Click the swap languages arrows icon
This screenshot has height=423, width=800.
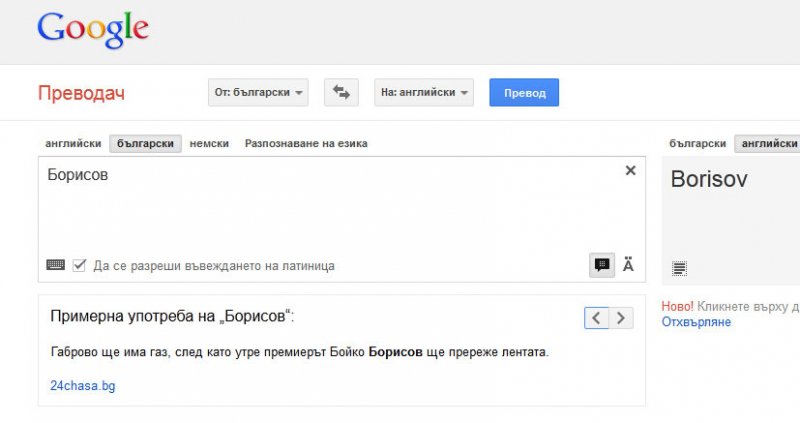click(341, 93)
